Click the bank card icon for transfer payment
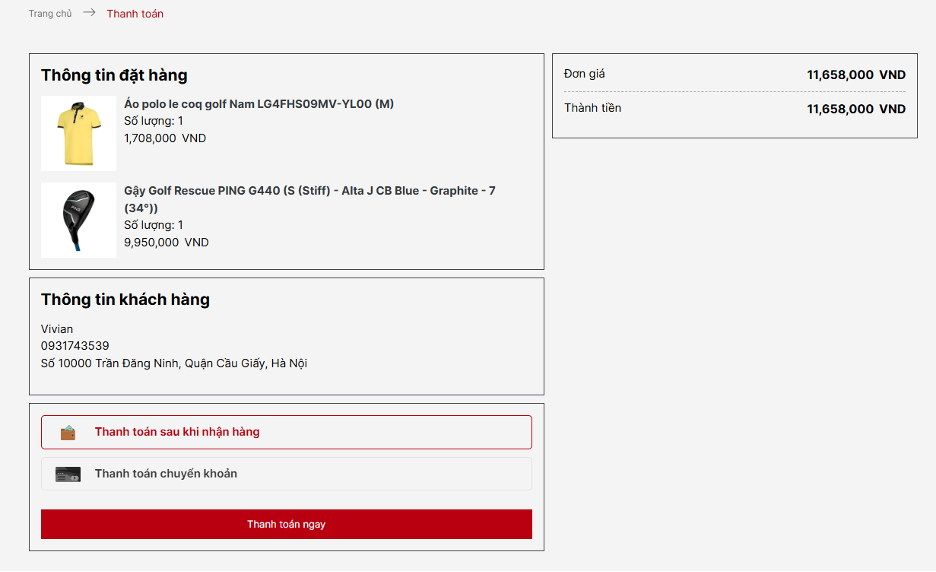The height and width of the screenshot is (572, 936). (x=68, y=474)
